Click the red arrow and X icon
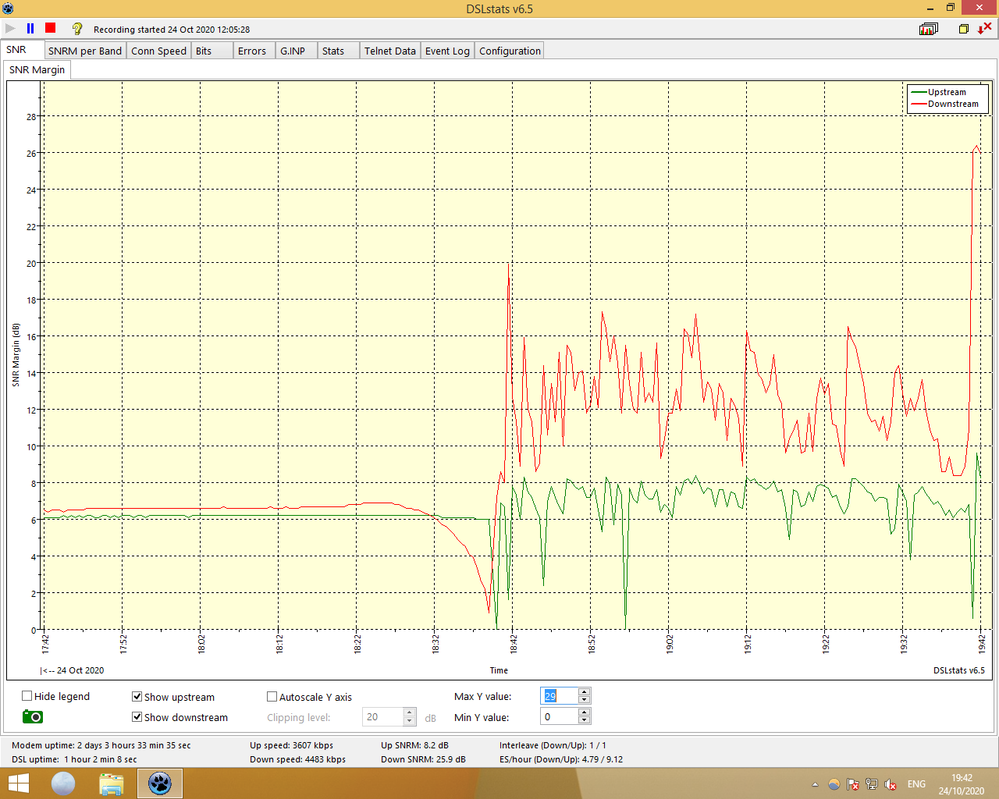The image size is (999, 799). click(984, 29)
